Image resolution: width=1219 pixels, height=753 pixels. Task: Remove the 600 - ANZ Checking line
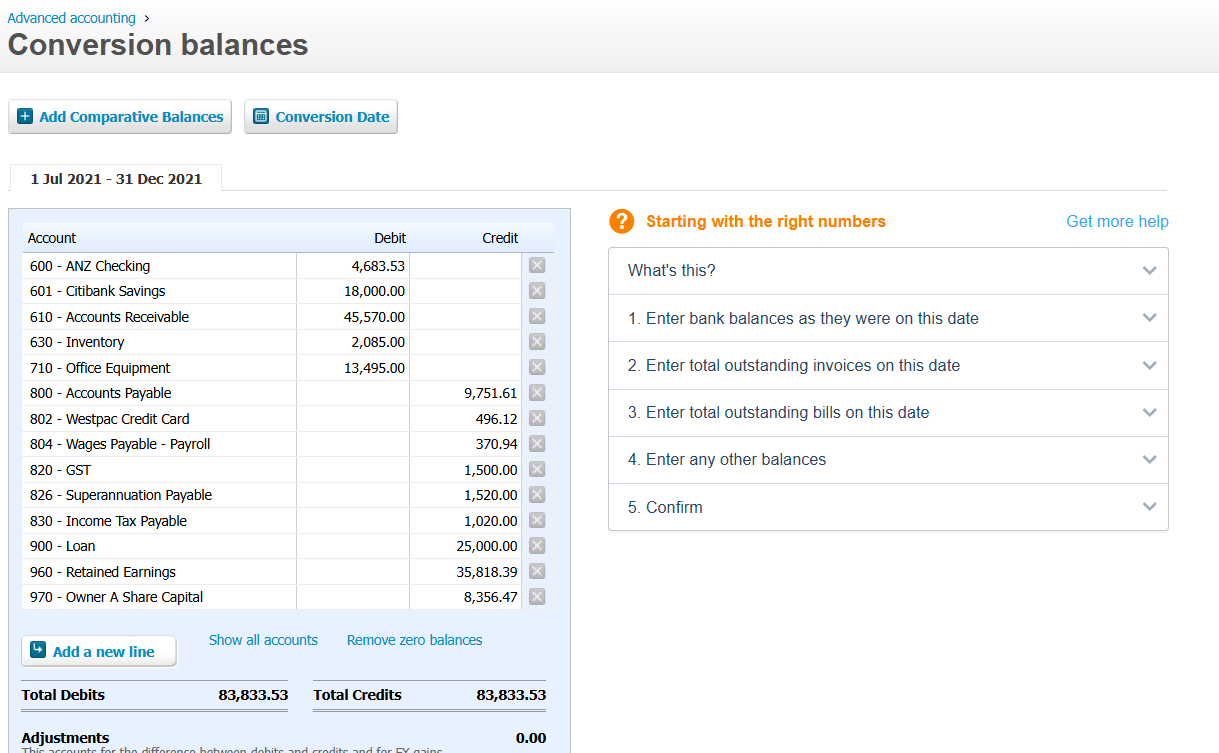click(537, 266)
